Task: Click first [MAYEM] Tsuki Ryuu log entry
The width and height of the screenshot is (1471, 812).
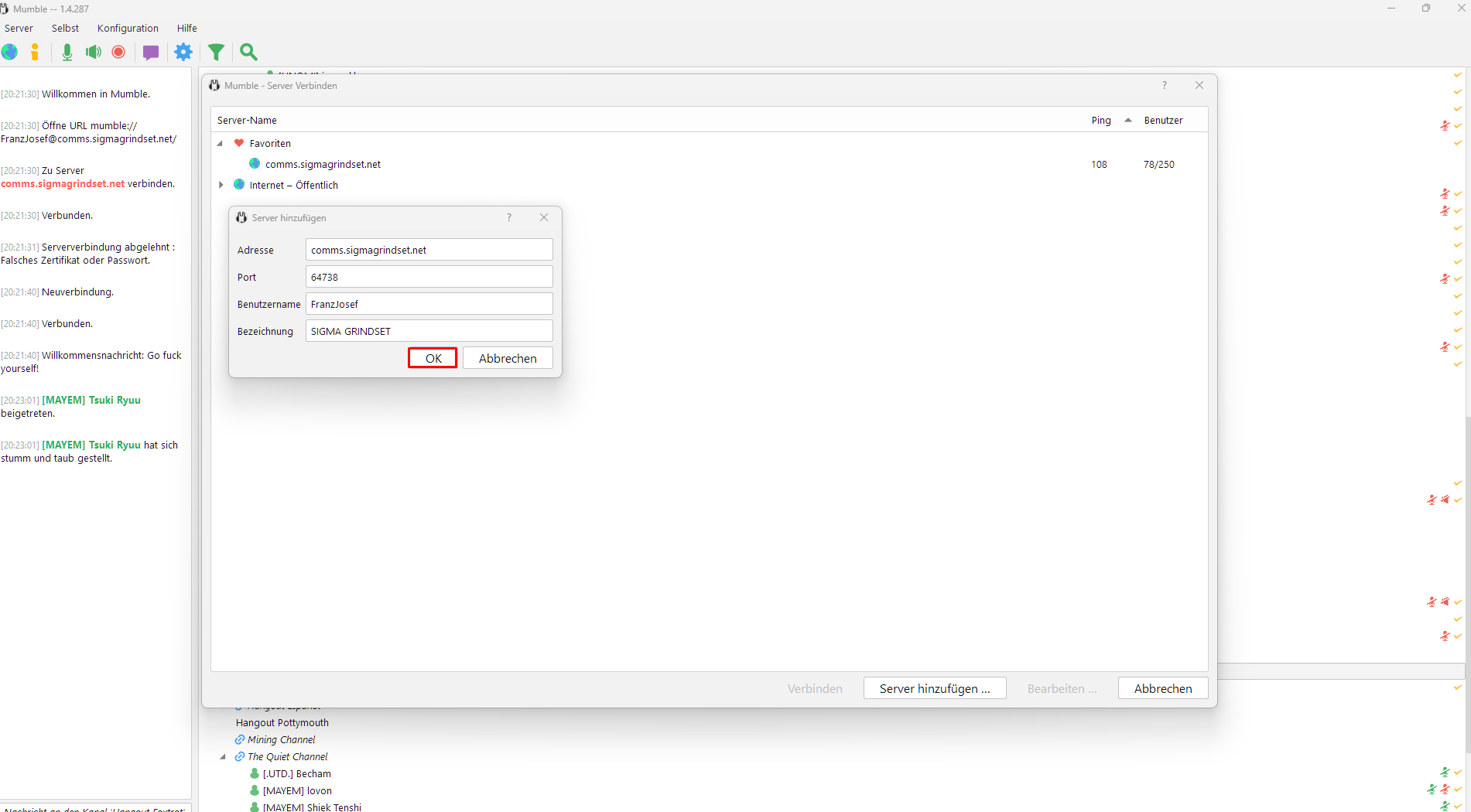Action: tap(91, 401)
